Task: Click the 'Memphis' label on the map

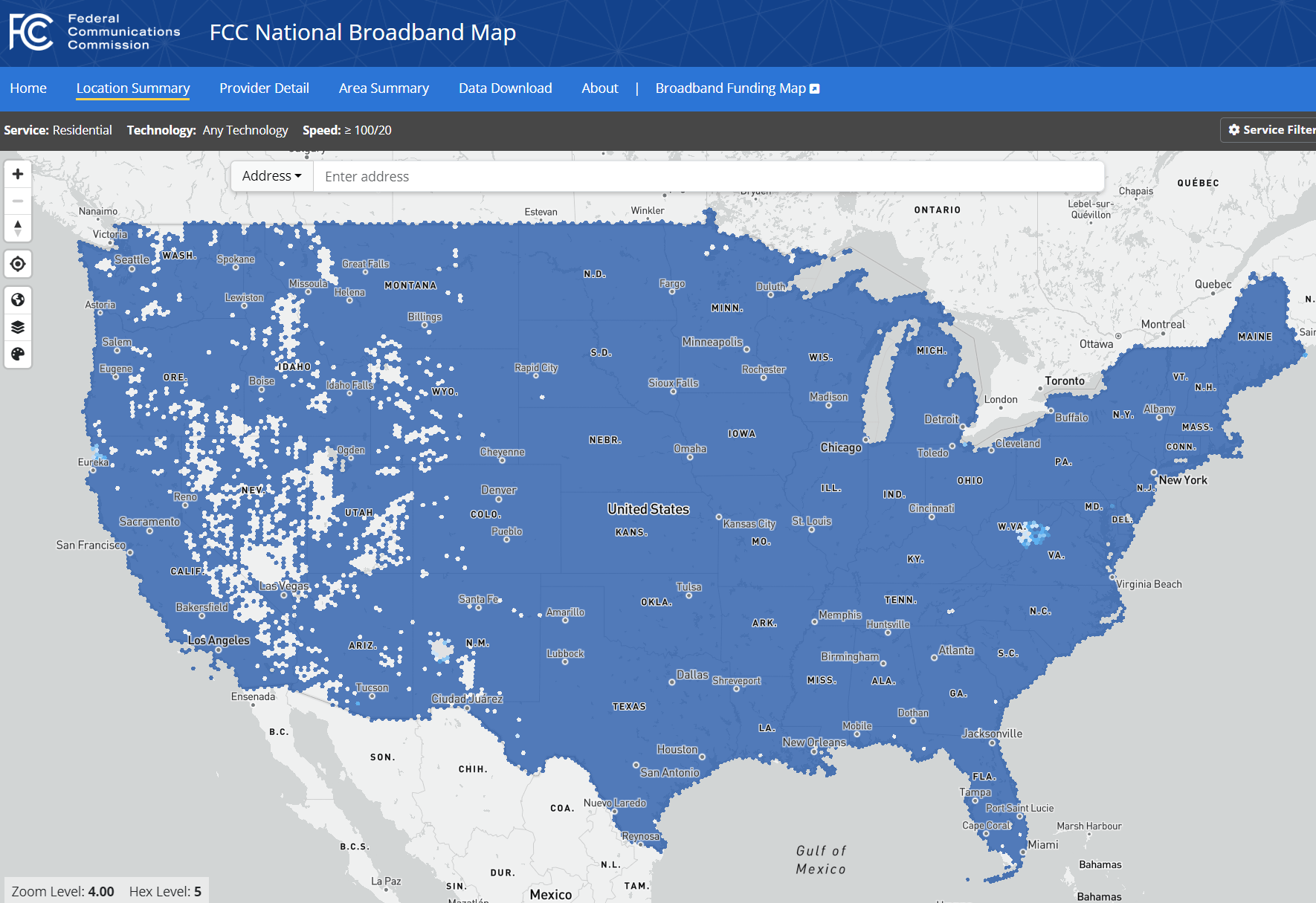Action: [840, 615]
